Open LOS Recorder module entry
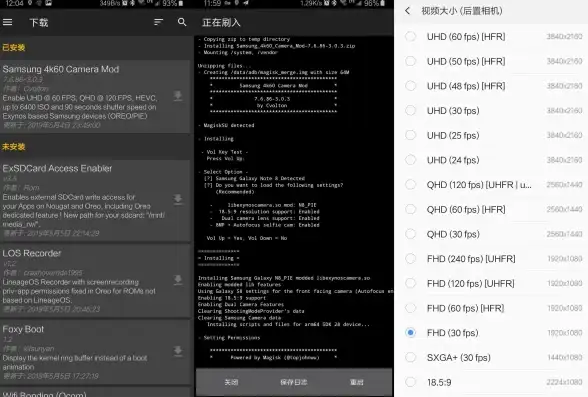Screen dimensions: 588x397 pos(95,281)
